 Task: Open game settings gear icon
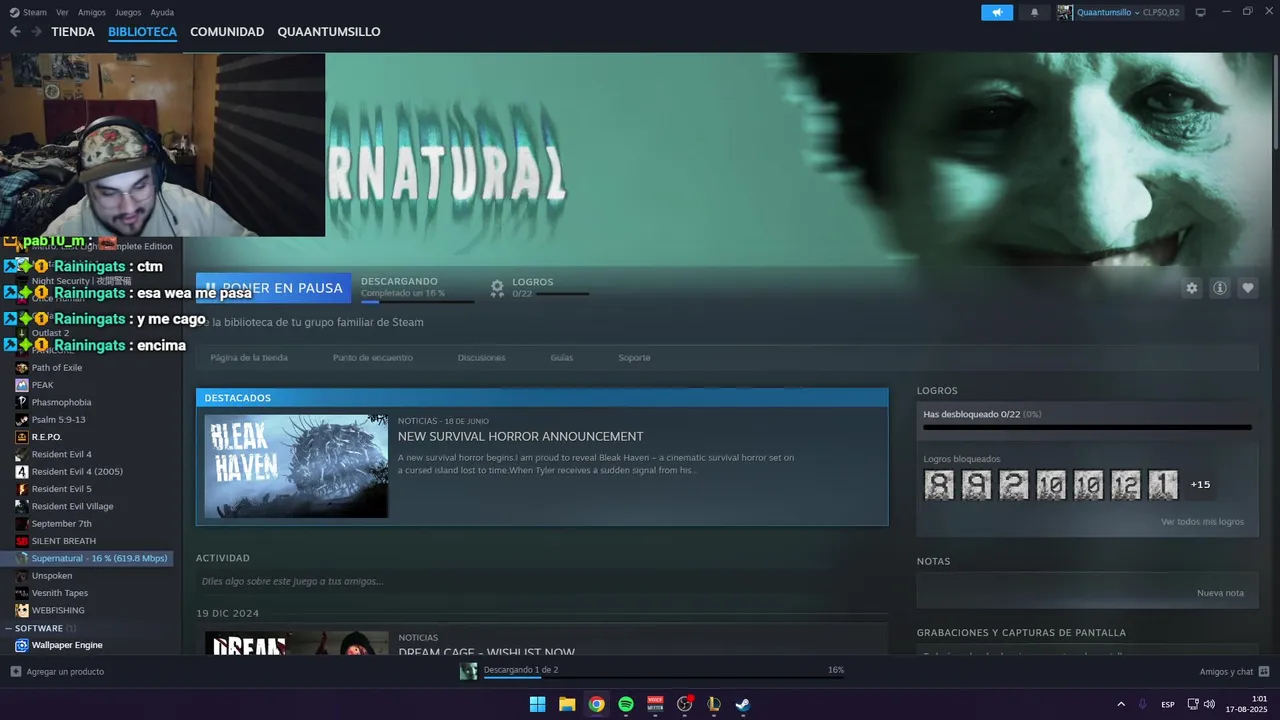coord(1191,288)
